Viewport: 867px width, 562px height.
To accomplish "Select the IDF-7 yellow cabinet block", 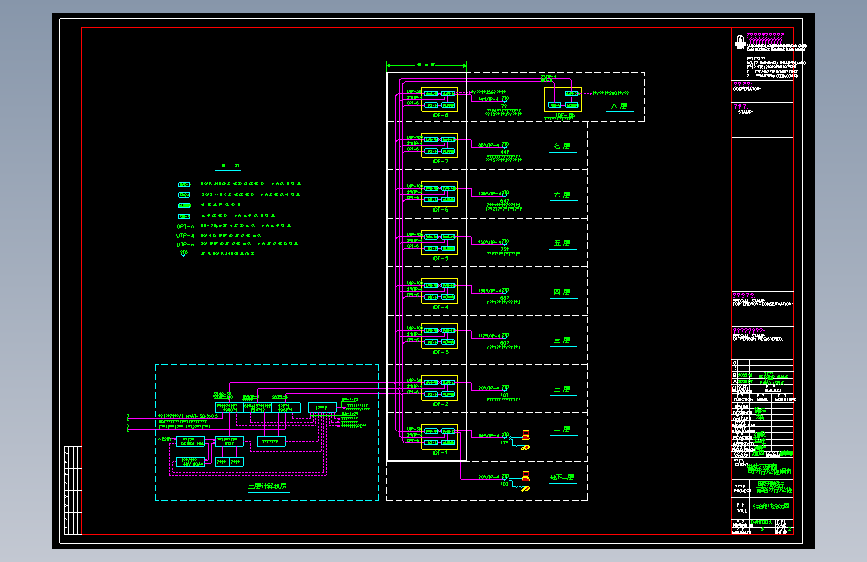I will pos(440,145).
